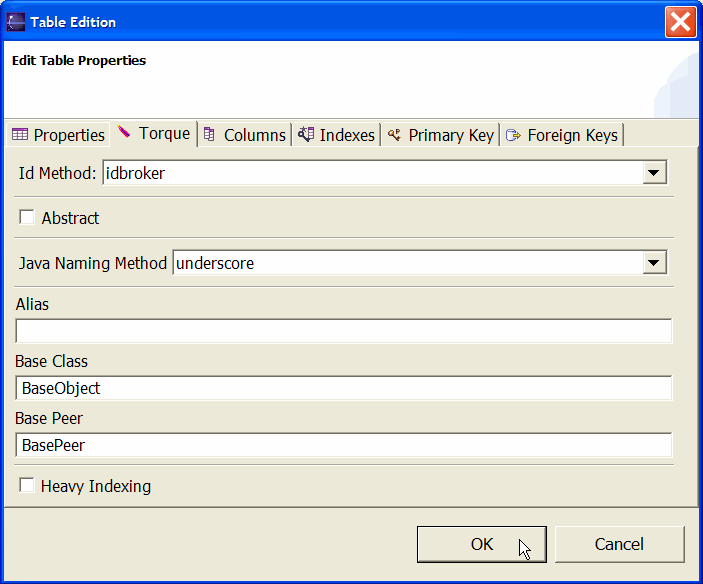Click the Columns tab icon
The width and height of the screenshot is (703, 584).
coord(209,134)
